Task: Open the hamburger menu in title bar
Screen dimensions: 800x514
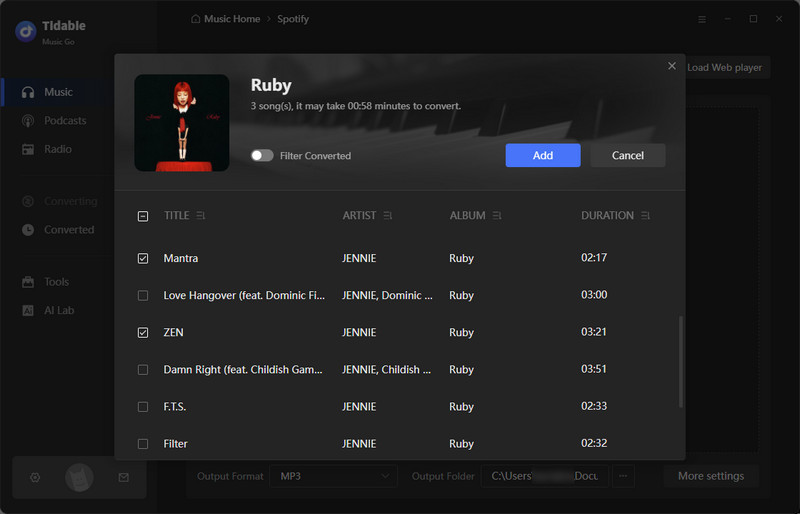Action: click(702, 19)
